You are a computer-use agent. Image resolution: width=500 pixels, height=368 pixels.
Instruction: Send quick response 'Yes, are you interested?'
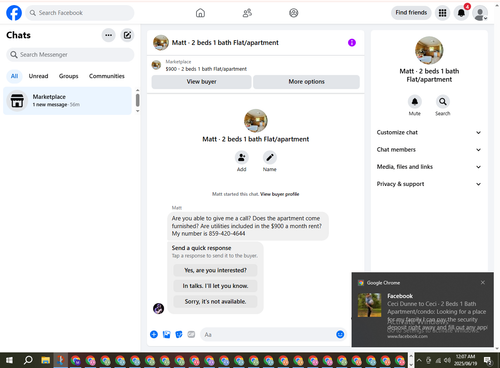[x=215, y=270]
